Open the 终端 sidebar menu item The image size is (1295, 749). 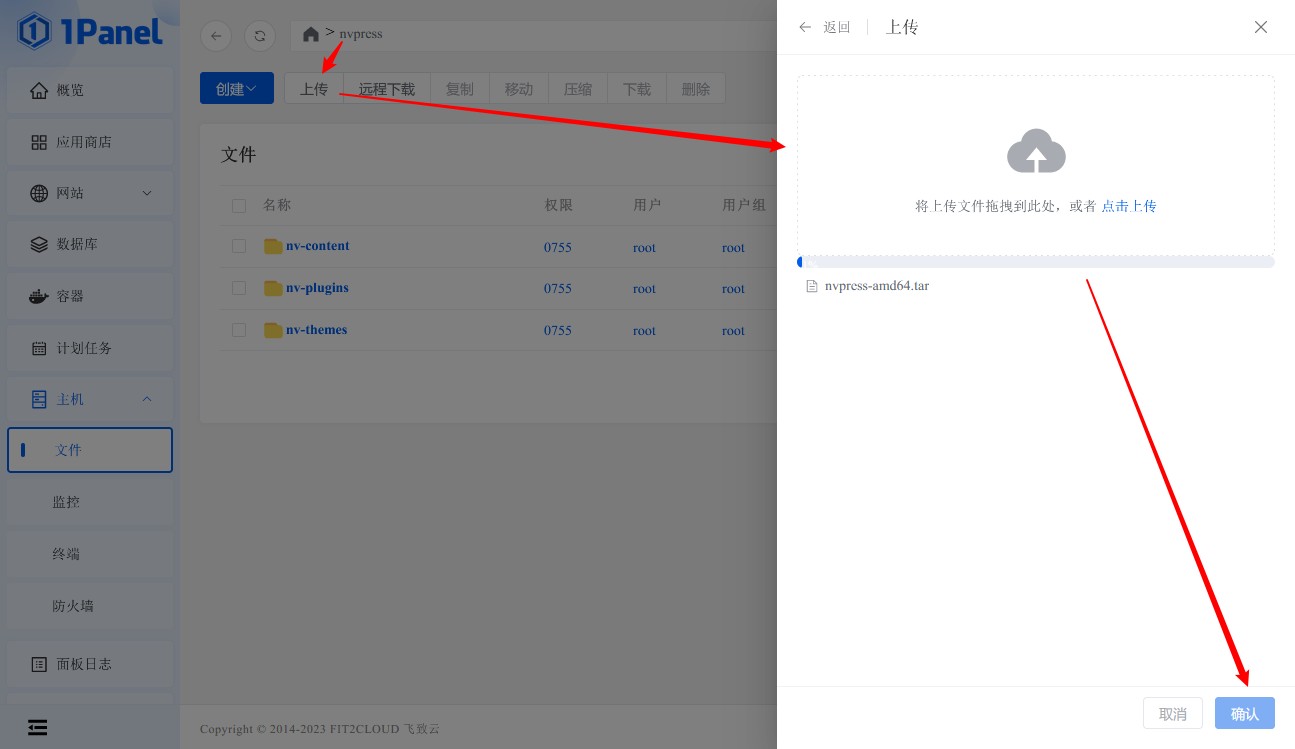coord(90,554)
